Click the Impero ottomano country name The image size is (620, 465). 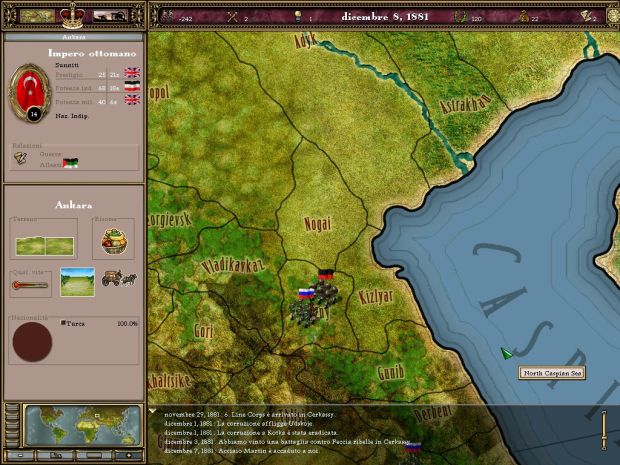[92, 53]
